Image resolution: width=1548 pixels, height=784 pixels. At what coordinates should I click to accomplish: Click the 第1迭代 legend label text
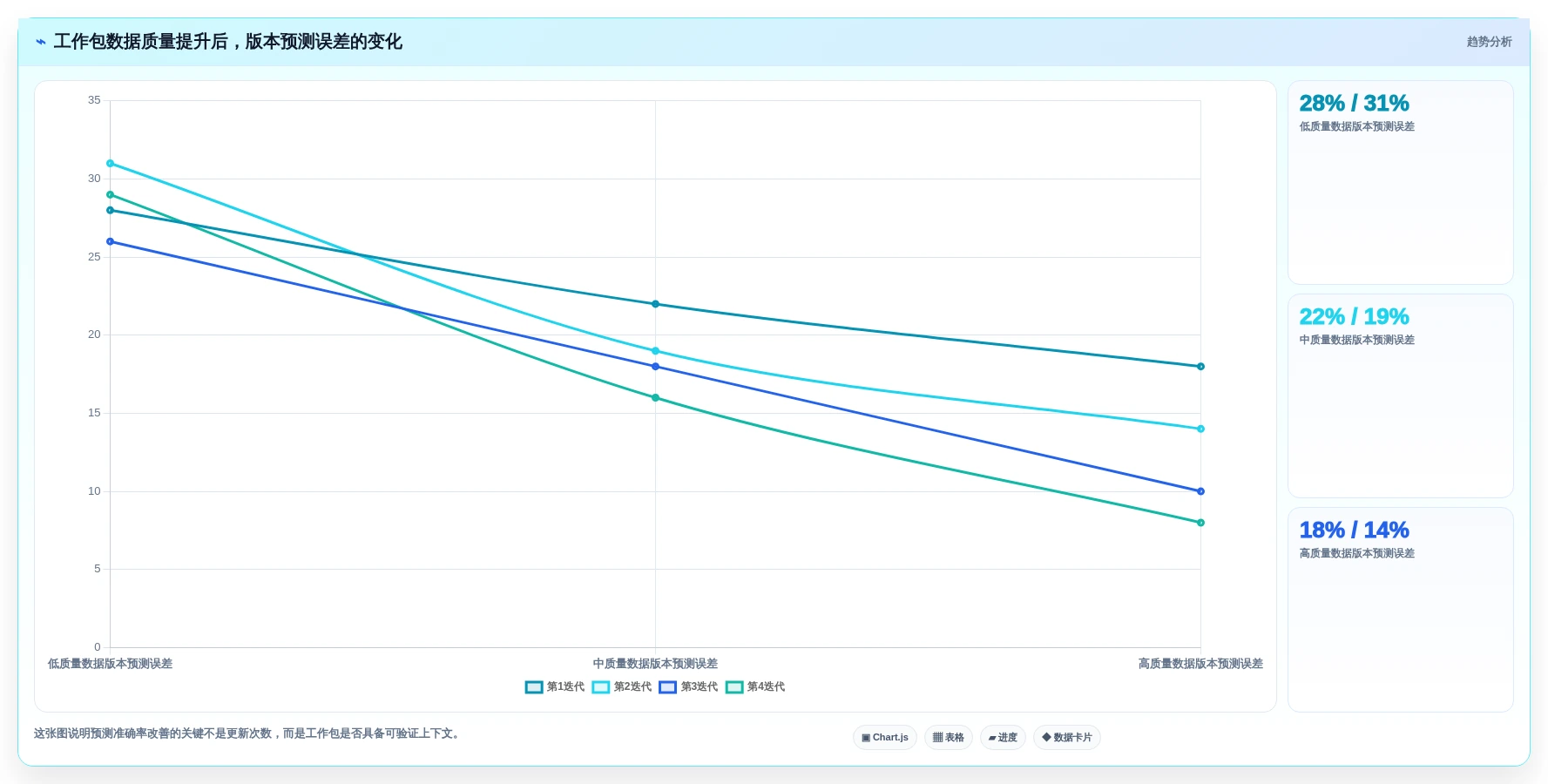click(565, 687)
